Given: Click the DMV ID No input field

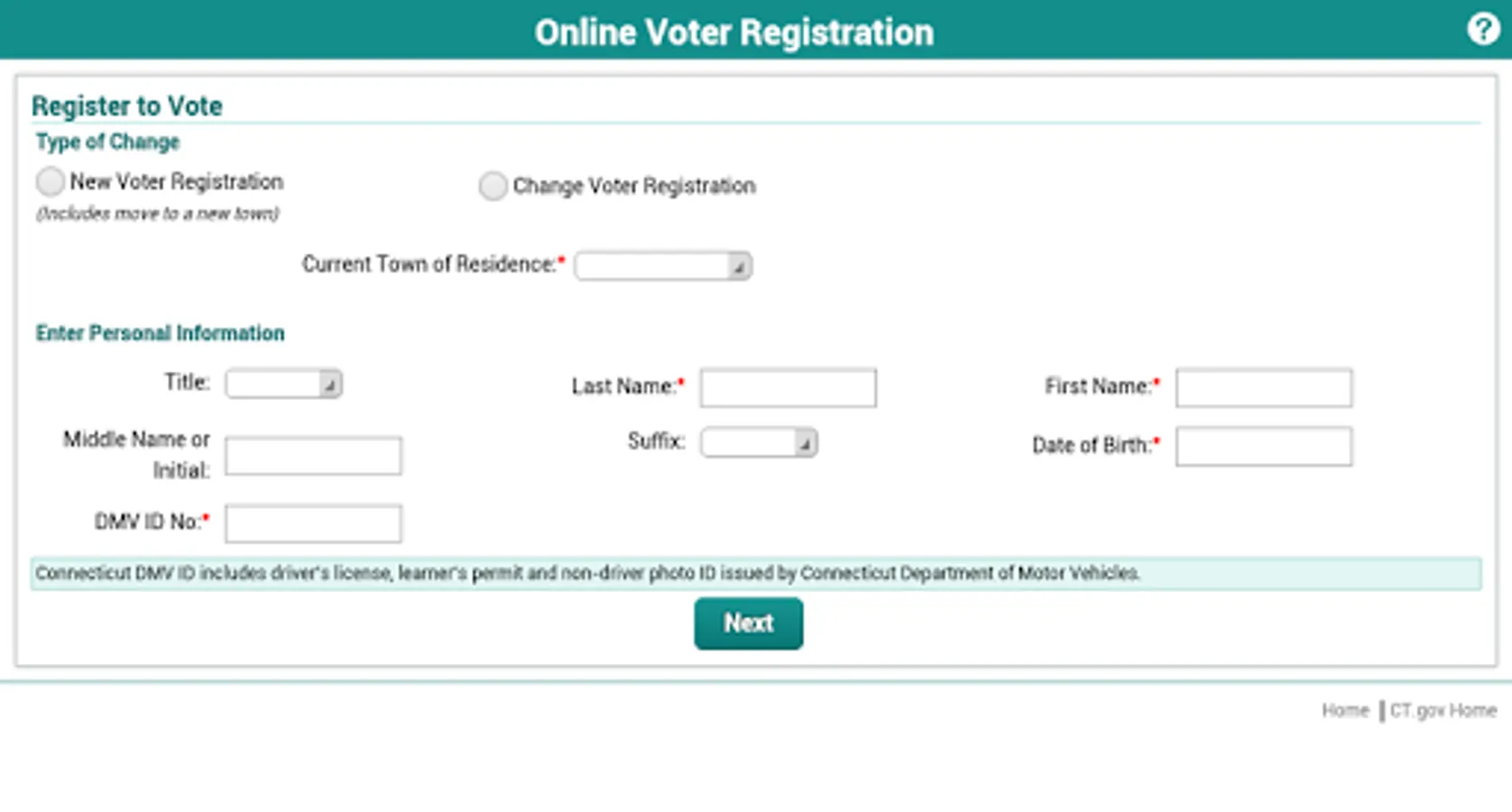Looking at the screenshot, I should (313, 524).
